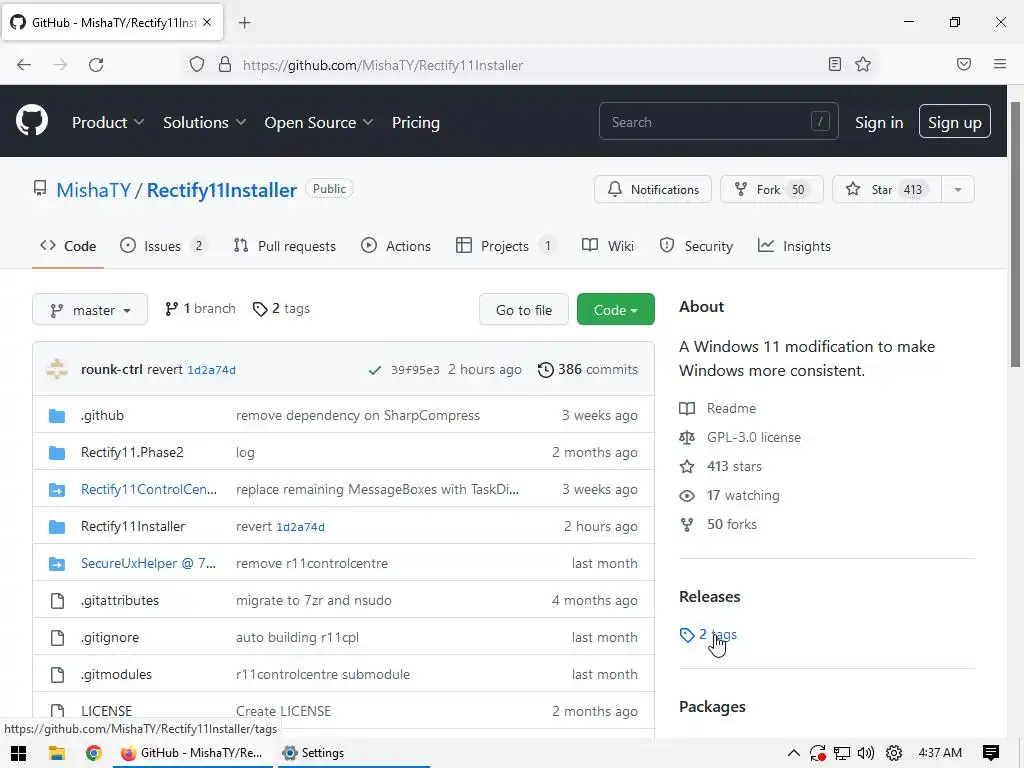Open the Product dropdown menu

[x=108, y=122]
